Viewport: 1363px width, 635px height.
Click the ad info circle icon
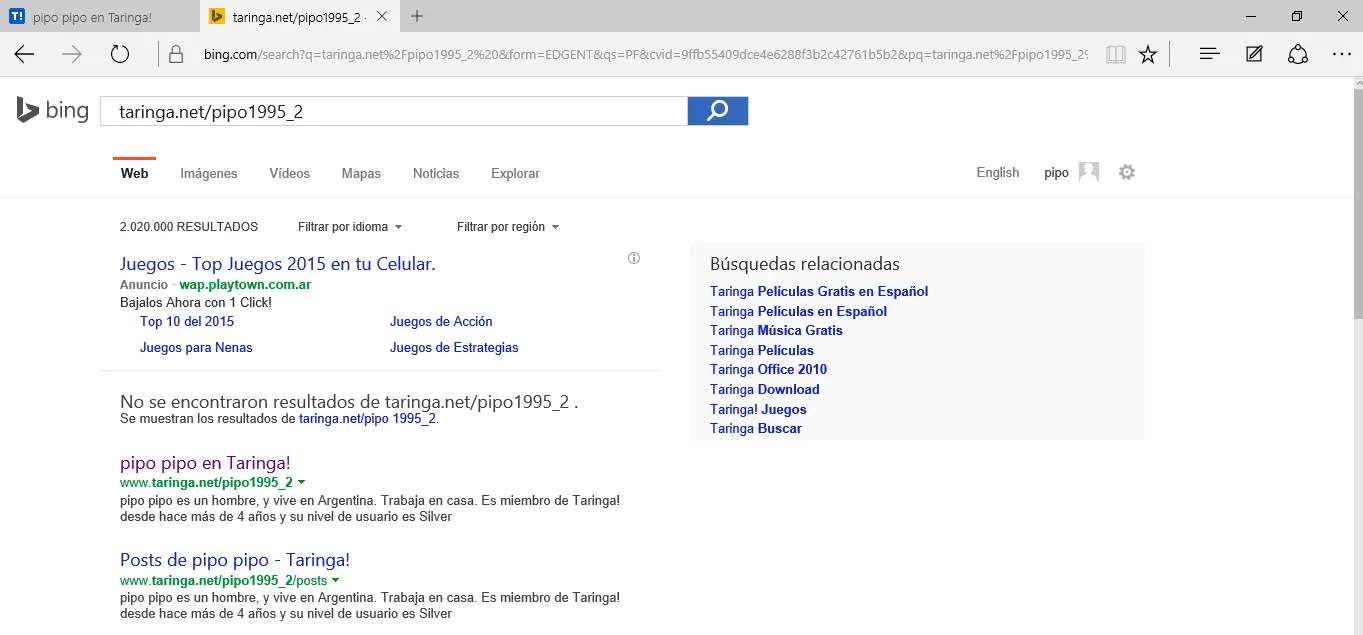point(633,258)
